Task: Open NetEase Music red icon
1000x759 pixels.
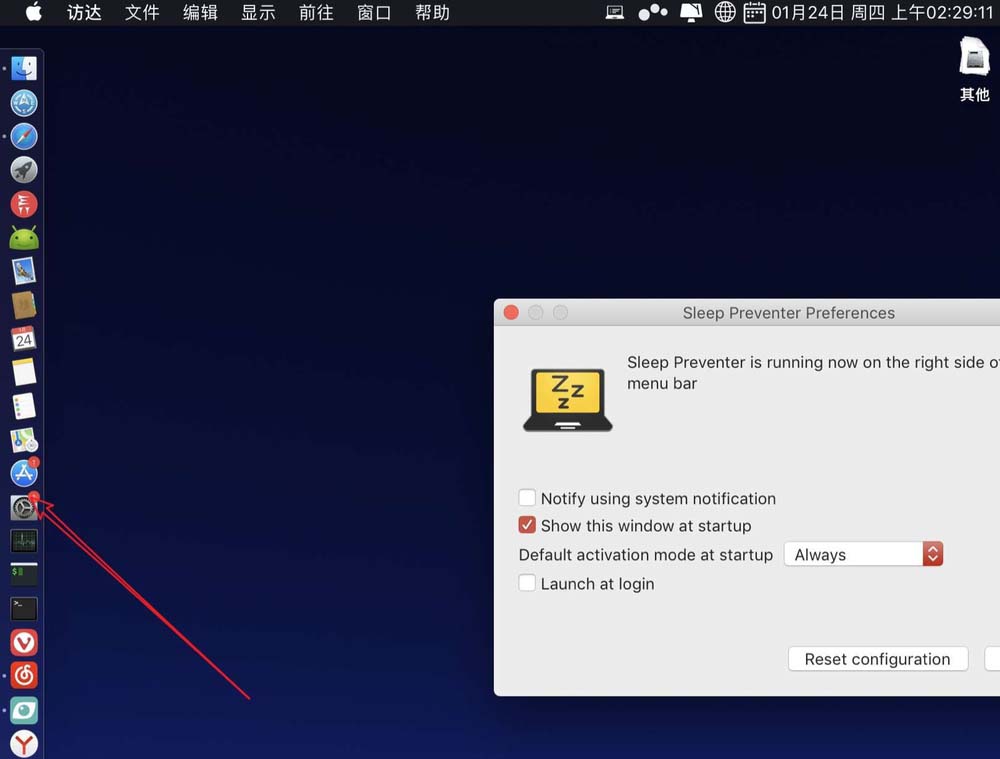Action: coord(24,675)
